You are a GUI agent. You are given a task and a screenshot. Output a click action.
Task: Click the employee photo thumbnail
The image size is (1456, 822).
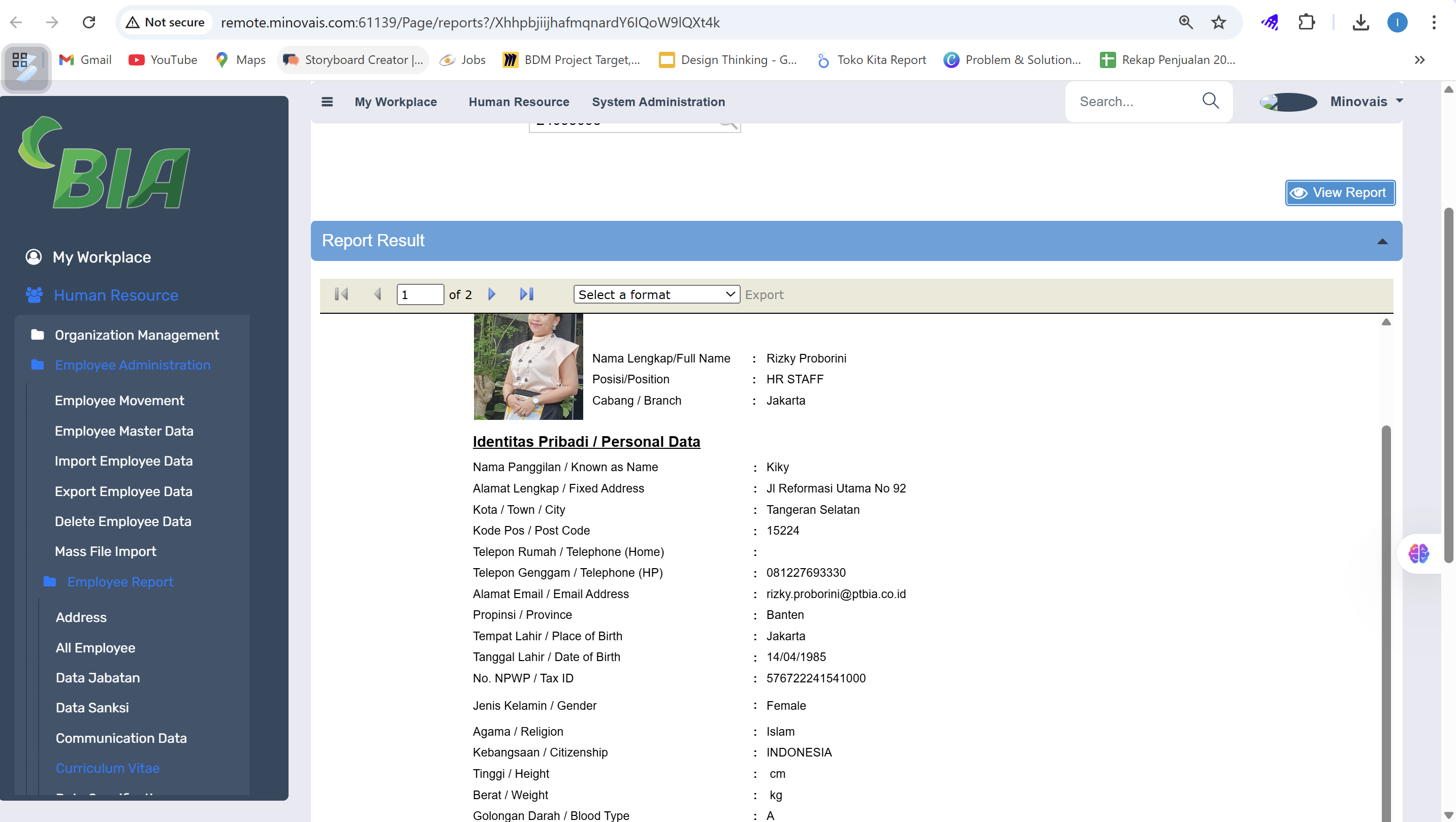point(528,367)
